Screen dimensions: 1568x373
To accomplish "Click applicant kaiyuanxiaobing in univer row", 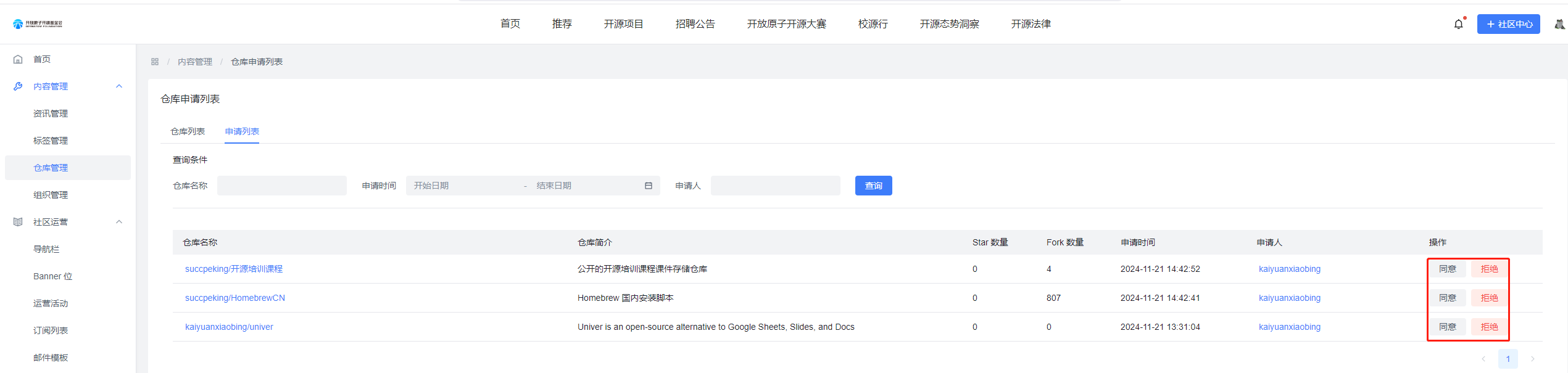I will click(1290, 327).
